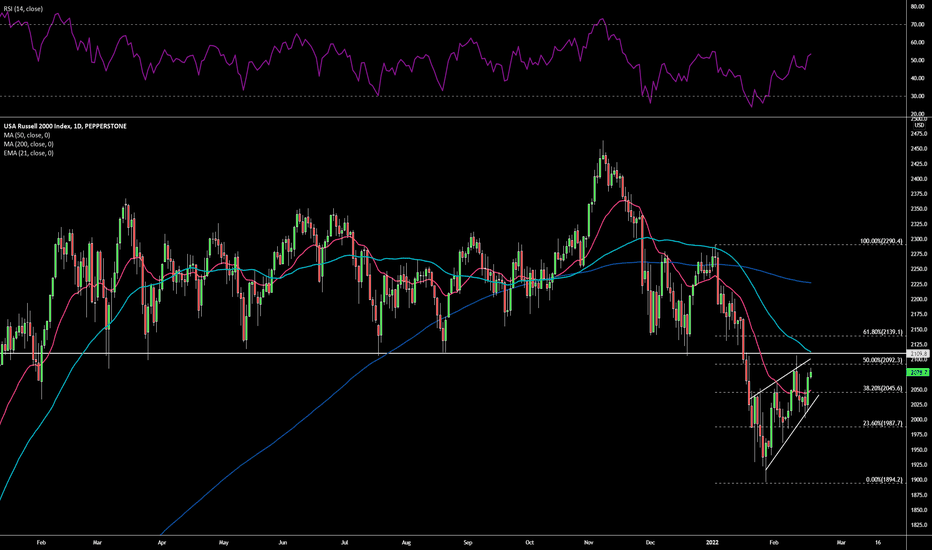This screenshot has height=550, width=932.
Task: Click 1850.0 on the price scale
Action: [919, 510]
